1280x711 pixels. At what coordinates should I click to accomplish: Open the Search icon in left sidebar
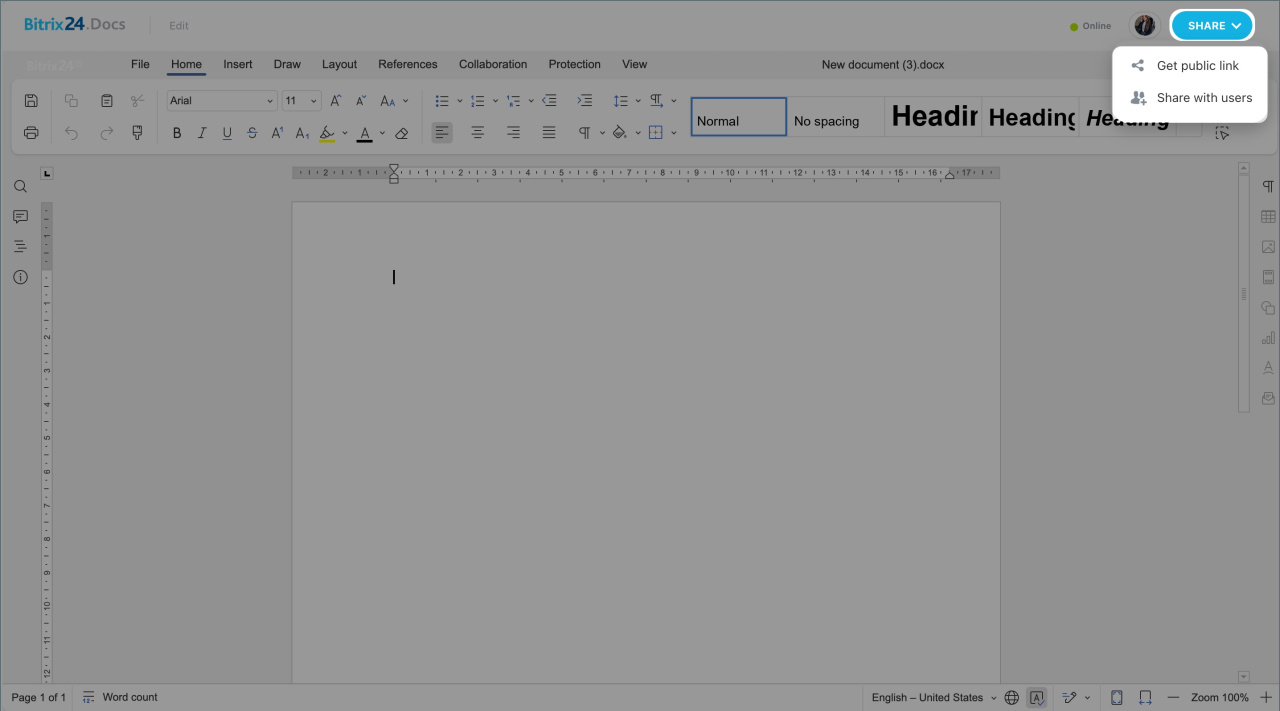tap(20, 187)
